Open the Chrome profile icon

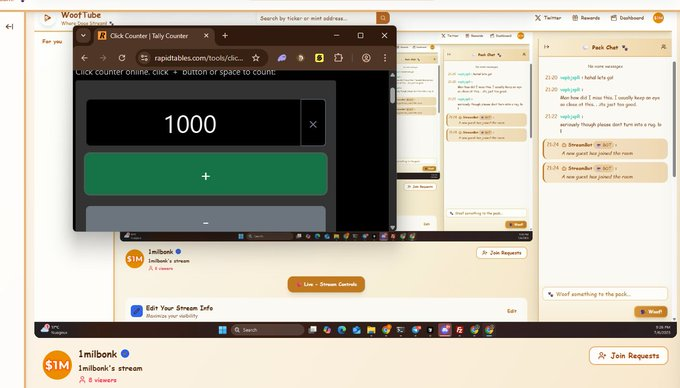coord(366,58)
